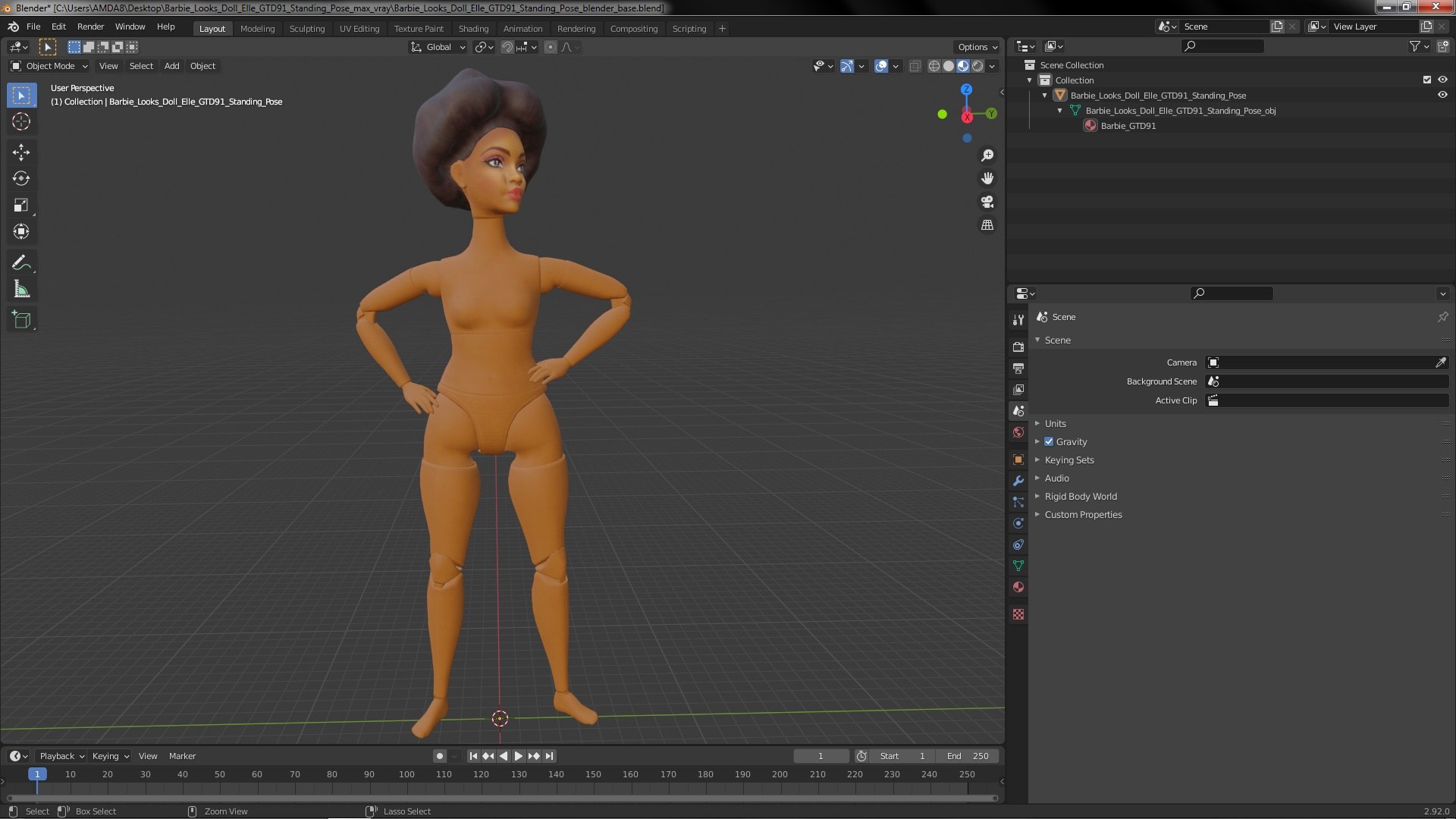This screenshot has height=819, width=1456.
Task: Switch to solid viewport shading
Action: [949, 66]
